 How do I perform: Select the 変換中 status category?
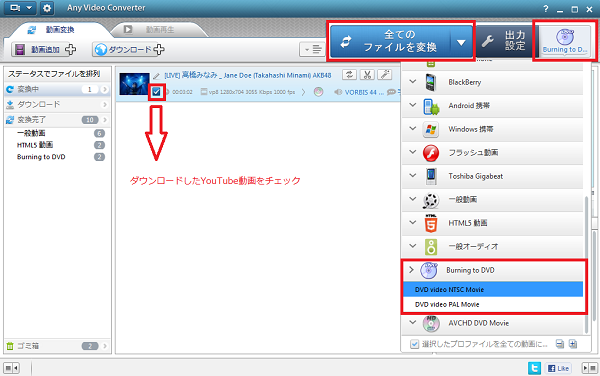(57, 89)
